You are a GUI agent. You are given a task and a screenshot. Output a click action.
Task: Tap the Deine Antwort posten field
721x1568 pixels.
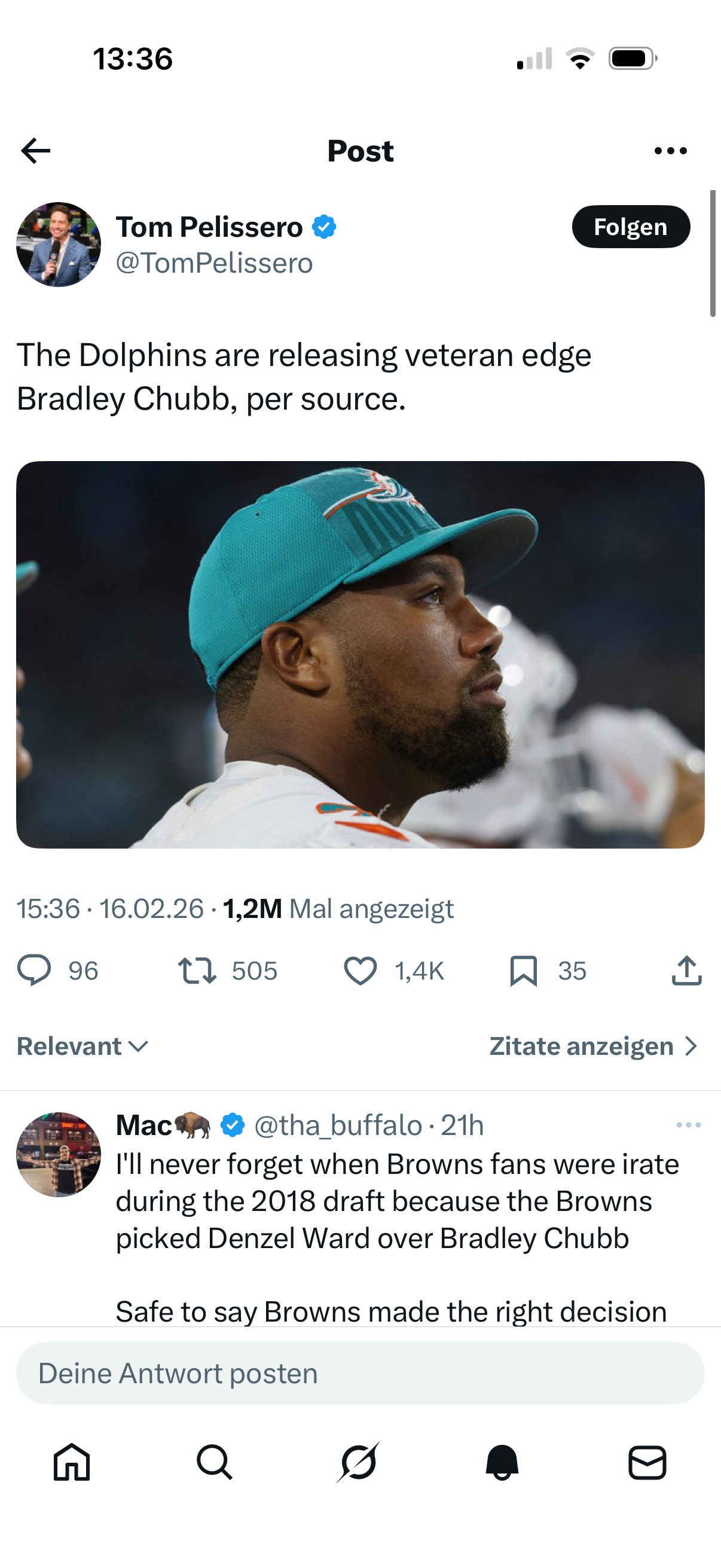tap(360, 1373)
